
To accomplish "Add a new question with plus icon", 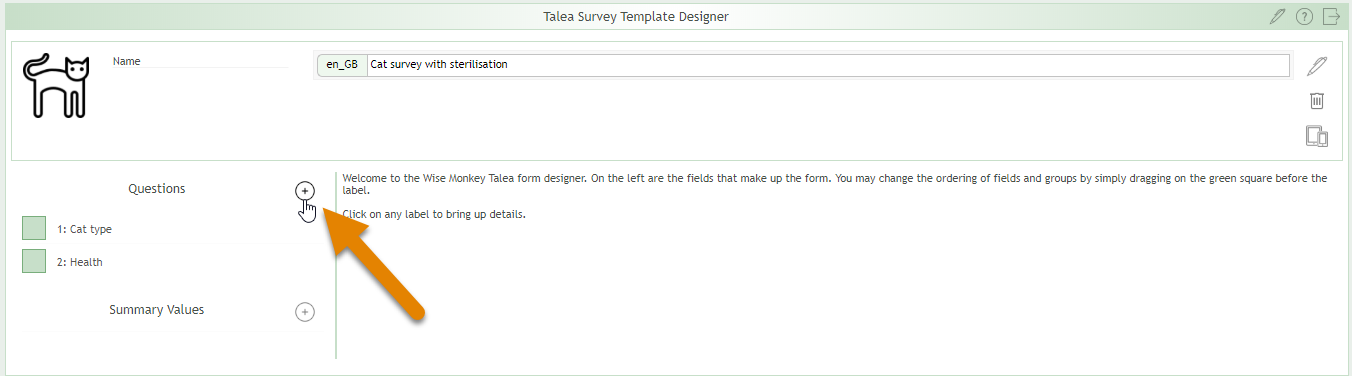I will coord(305,190).
